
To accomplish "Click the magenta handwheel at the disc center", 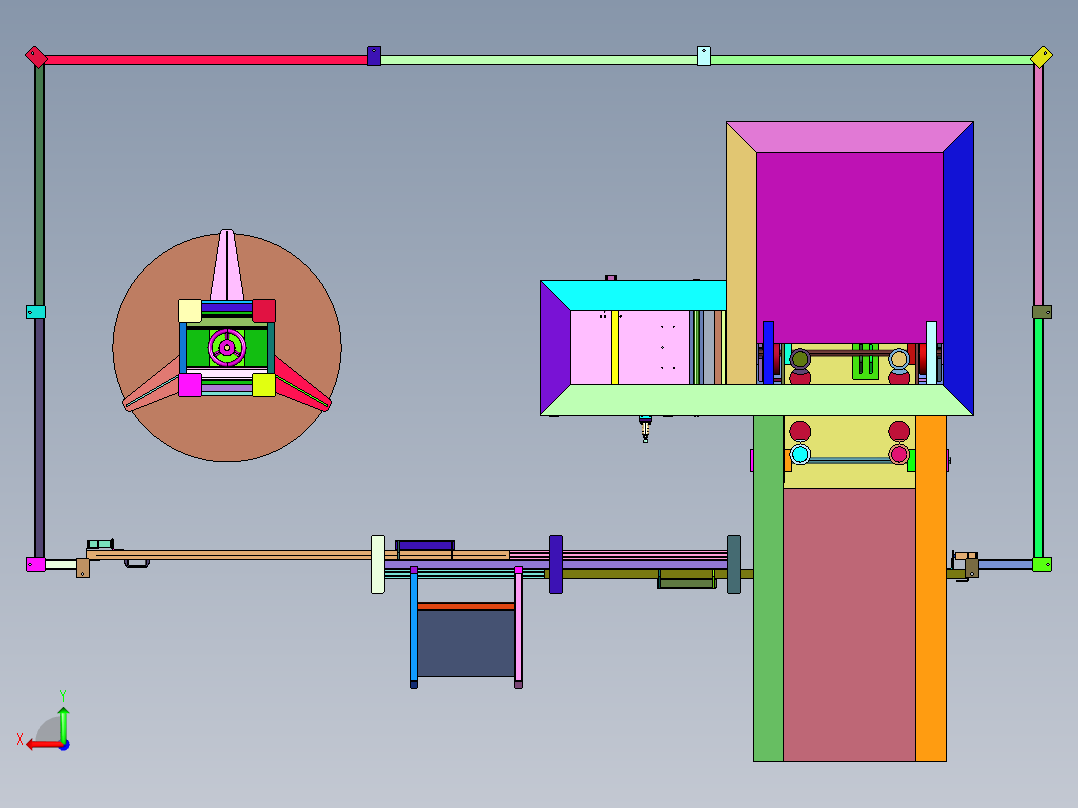I will coord(227,348).
